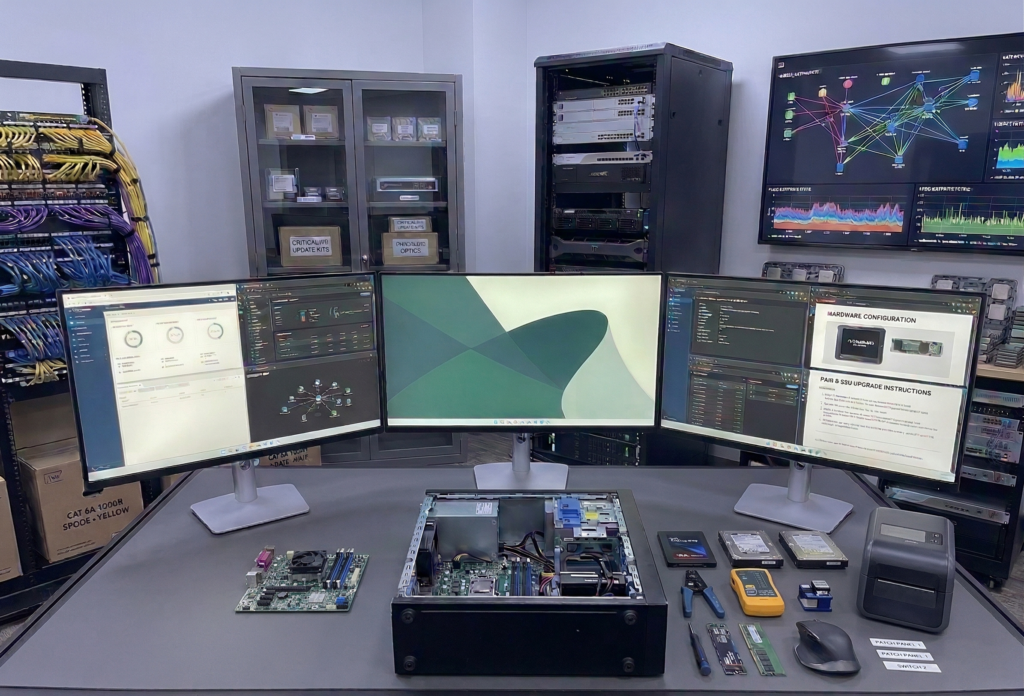Open the Start menu on the left monitor taskbar
Image resolution: width=1024 pixels, height=696 pixels.
(x=223, y=452)
